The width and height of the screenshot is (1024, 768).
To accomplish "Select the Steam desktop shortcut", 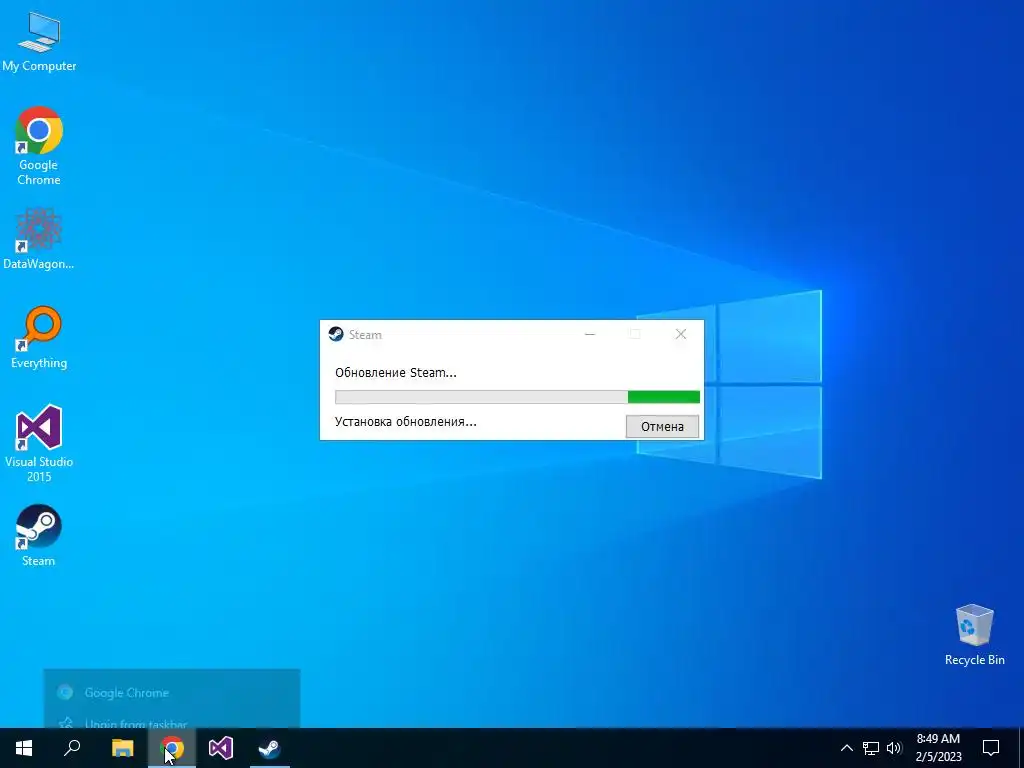I will click(x=39, y=535).
